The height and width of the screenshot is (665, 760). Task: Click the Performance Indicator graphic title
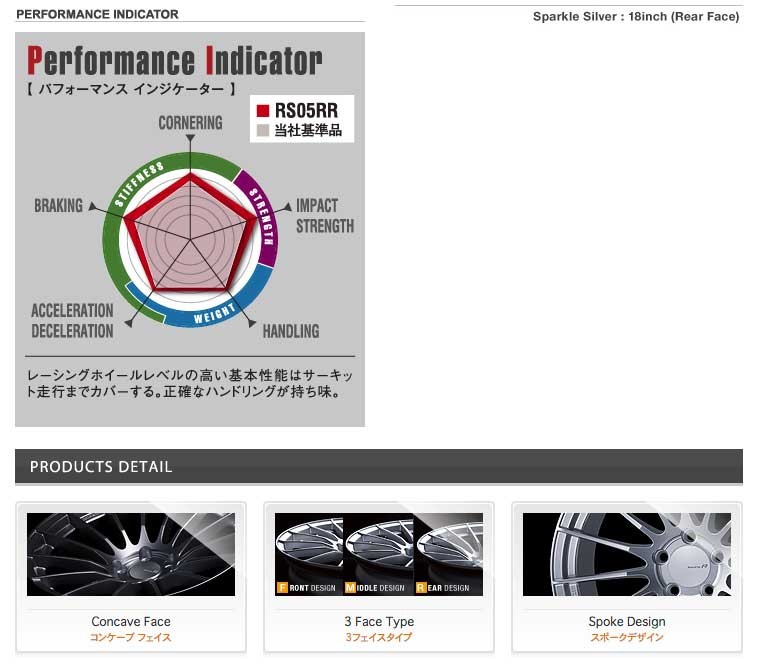[175, 61]
